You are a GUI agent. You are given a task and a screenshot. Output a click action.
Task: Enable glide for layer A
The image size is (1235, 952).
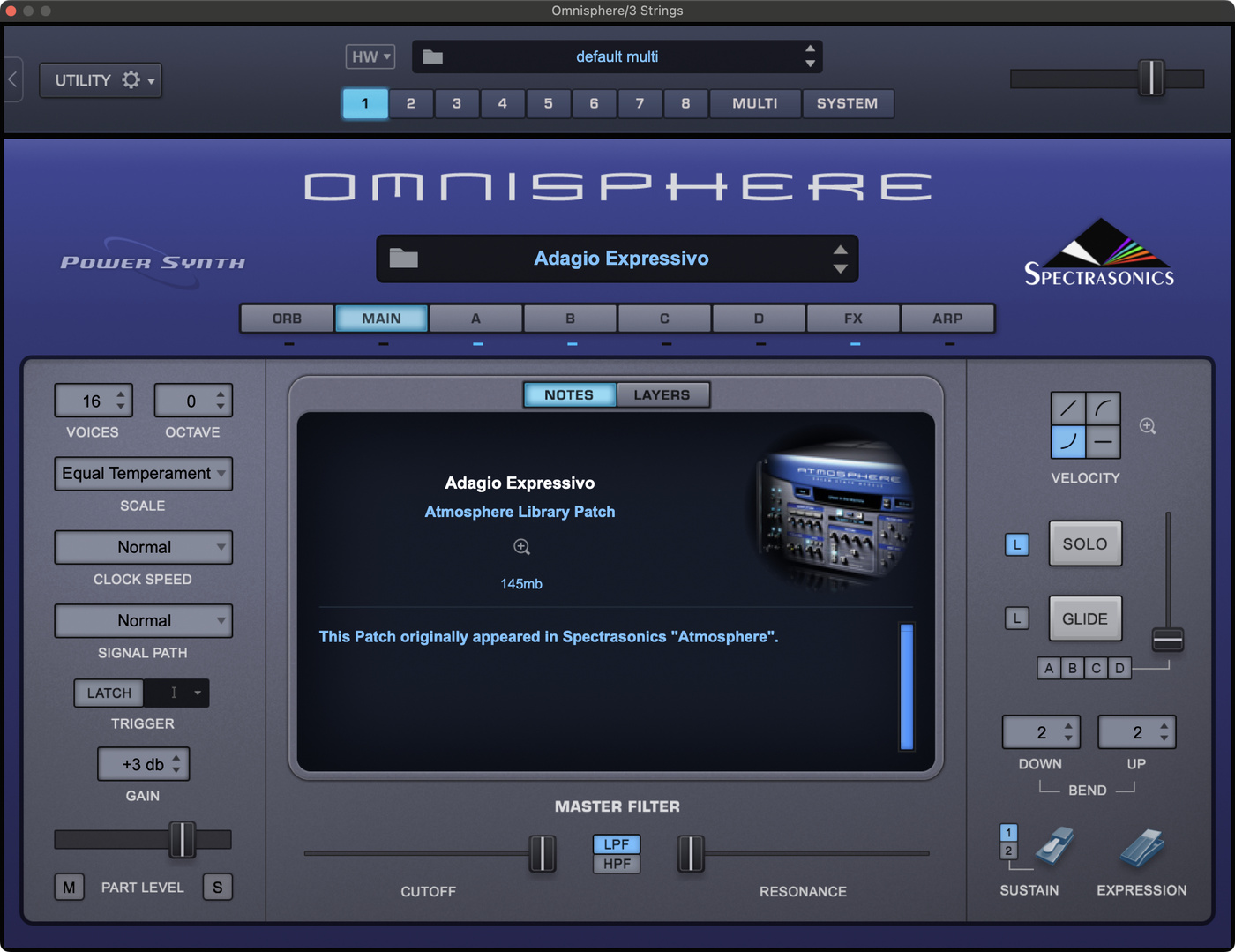click(x=1049, y=668)
